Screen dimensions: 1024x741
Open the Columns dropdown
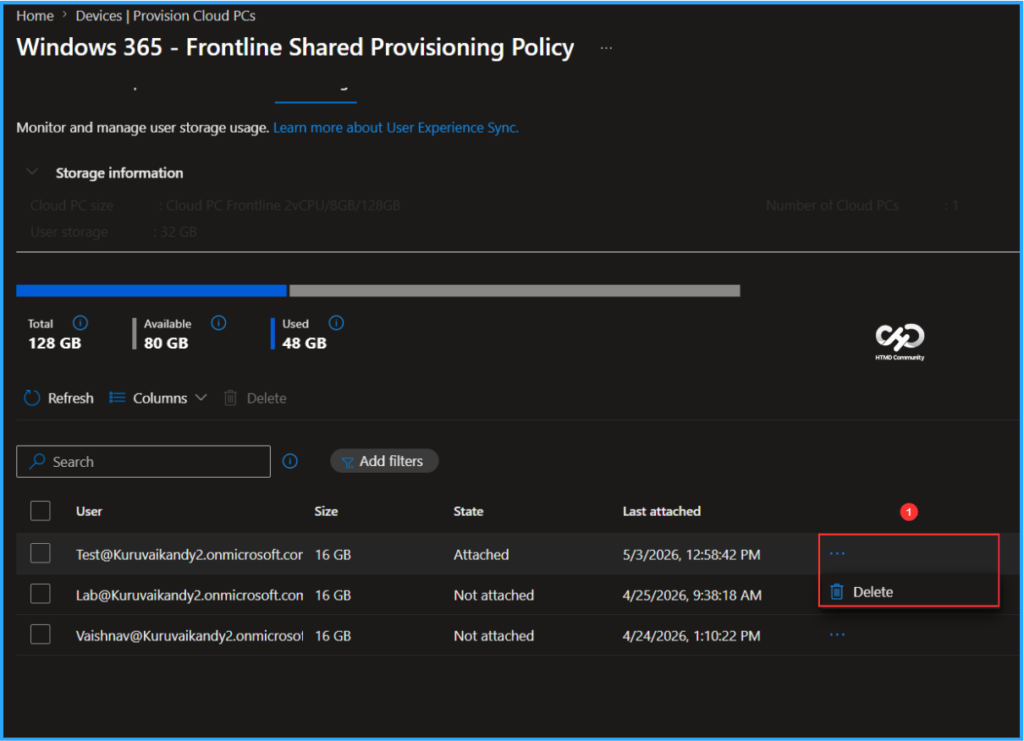pyautogui.click(x=158, y=398)
